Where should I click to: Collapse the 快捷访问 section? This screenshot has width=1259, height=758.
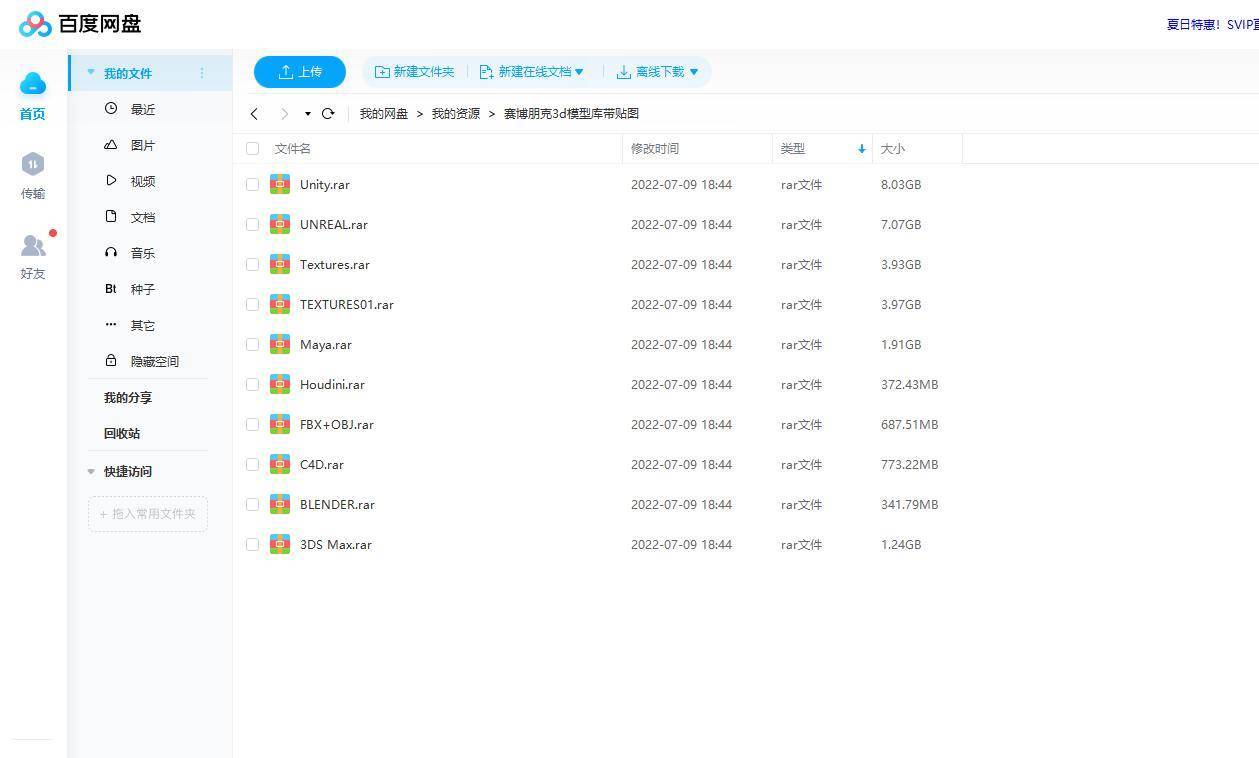point(91,471)
